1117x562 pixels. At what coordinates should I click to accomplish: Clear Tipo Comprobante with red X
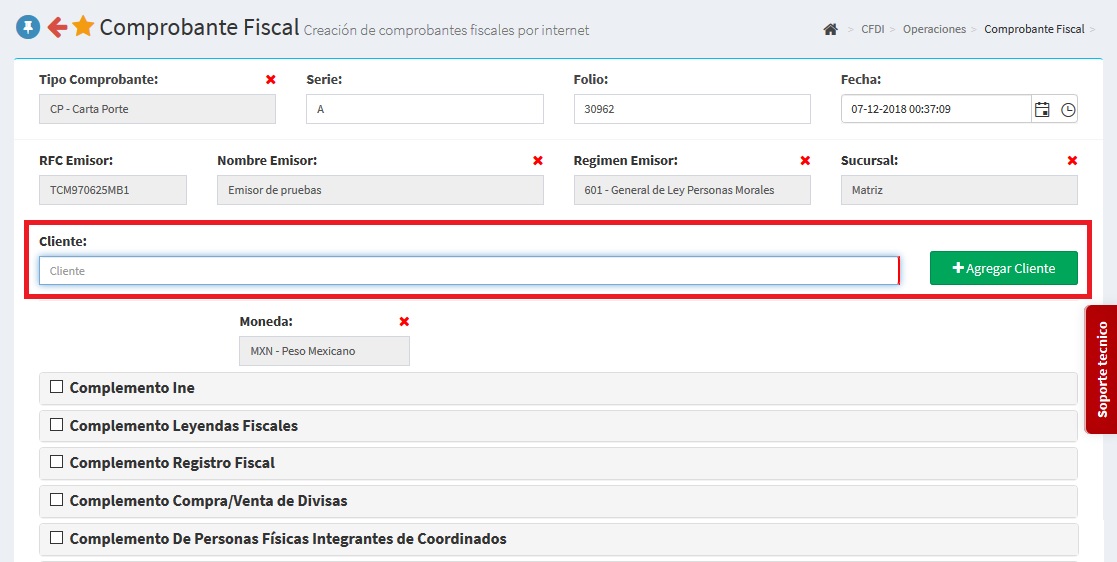(270, 80)
